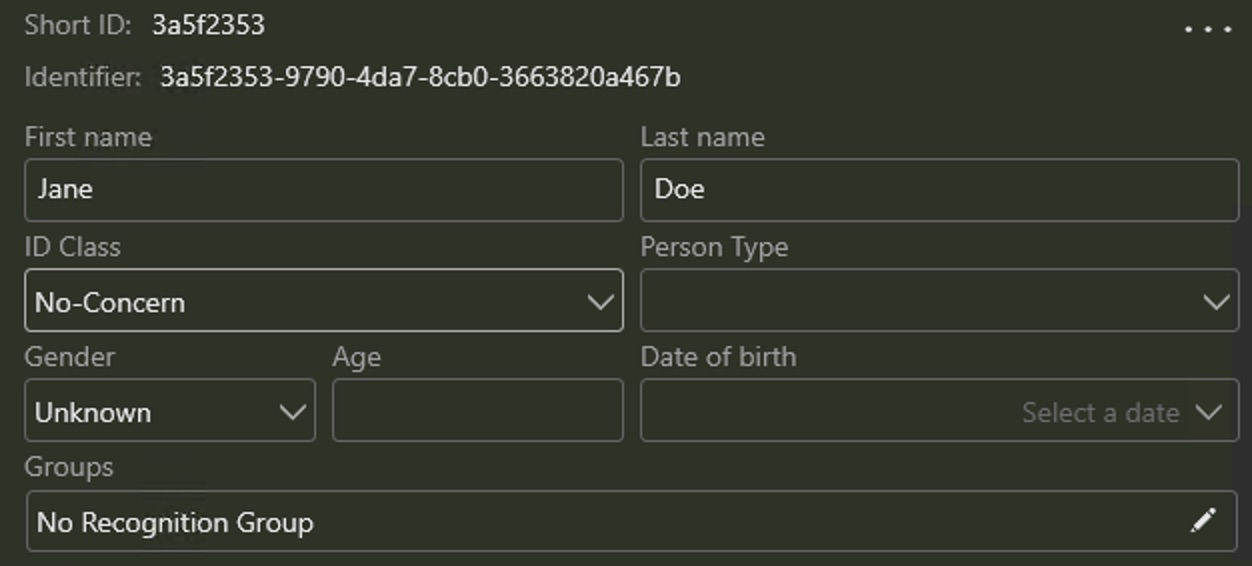The width and height of the screenshot is (1252, 566).
Task: Open the three-dots more options menu
Action: (1207, 29)
